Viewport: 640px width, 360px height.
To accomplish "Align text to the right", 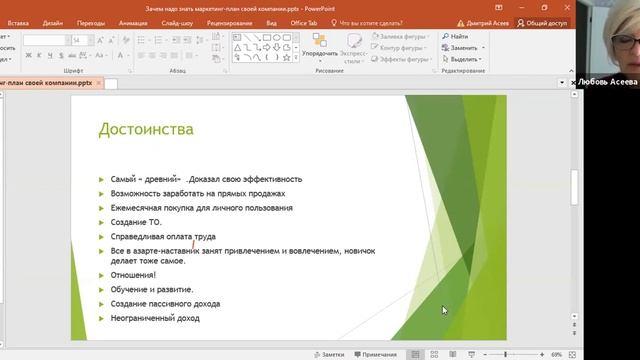I will click(163, 55).
